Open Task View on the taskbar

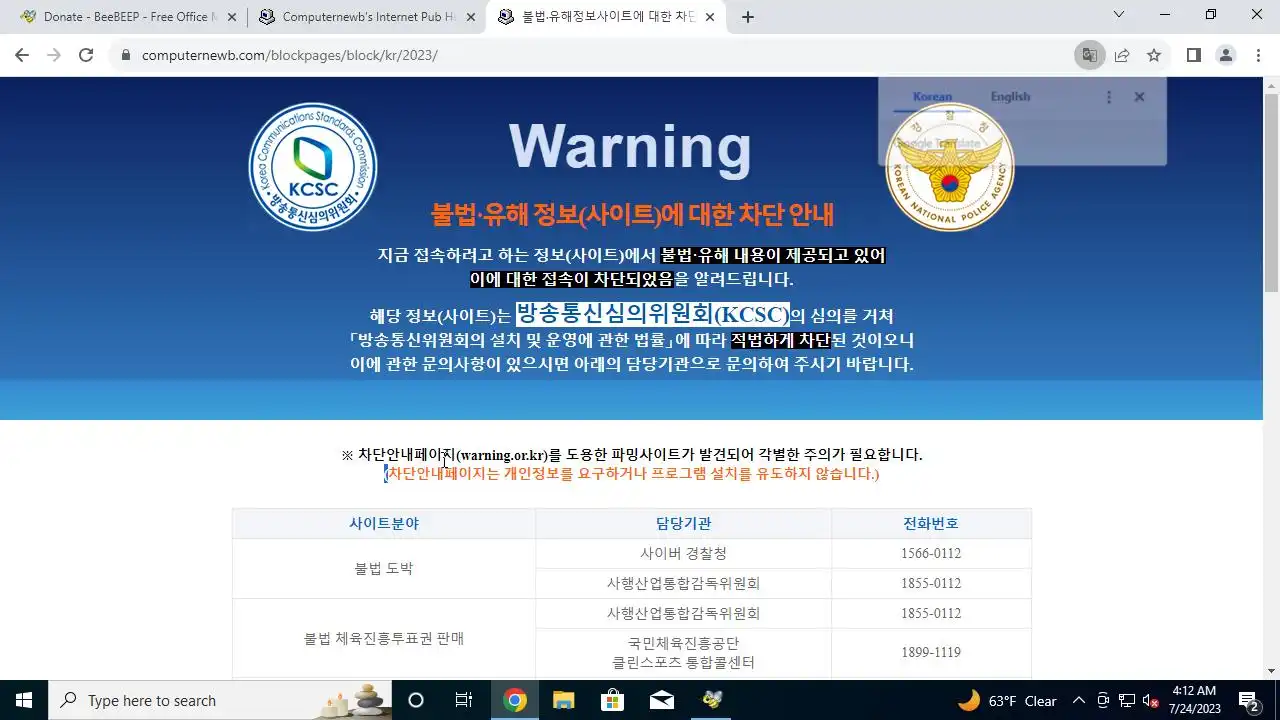[464, 700]
